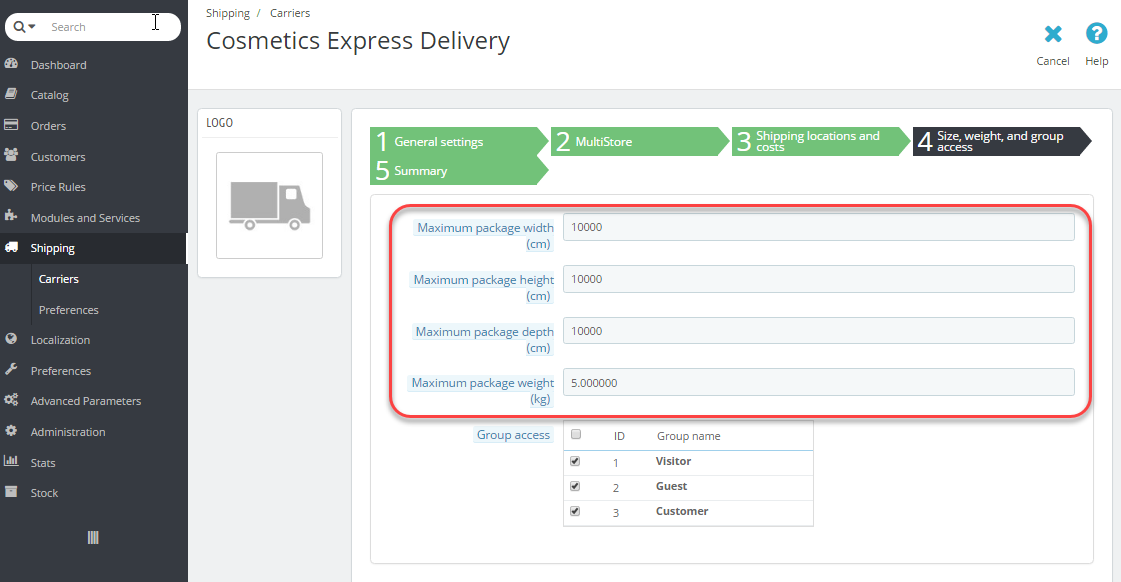Viewport: 1121px width, 582px height.
Task: Collapse the sidebar using bars icon
Action: pos(93,538)
